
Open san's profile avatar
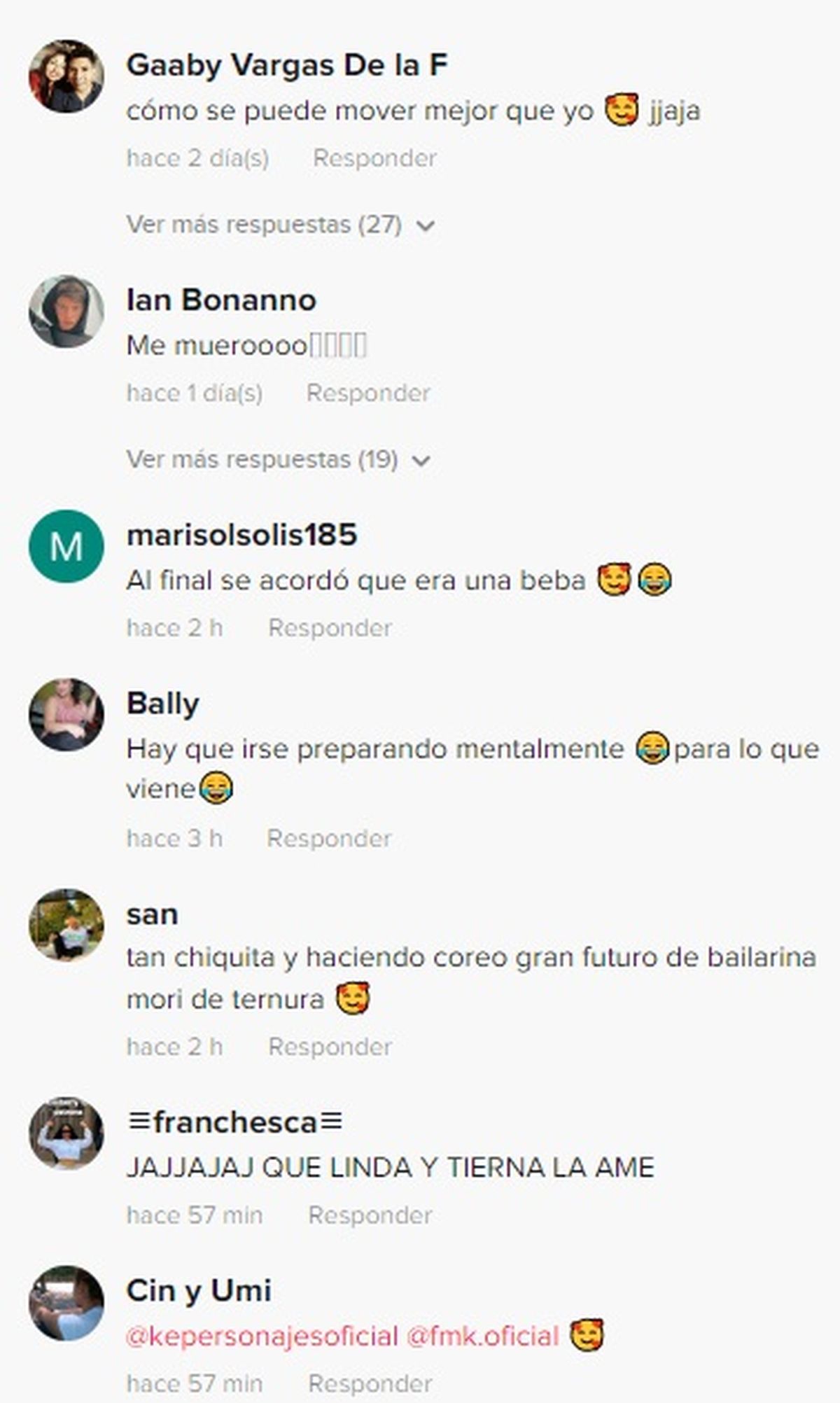(66, 925)
